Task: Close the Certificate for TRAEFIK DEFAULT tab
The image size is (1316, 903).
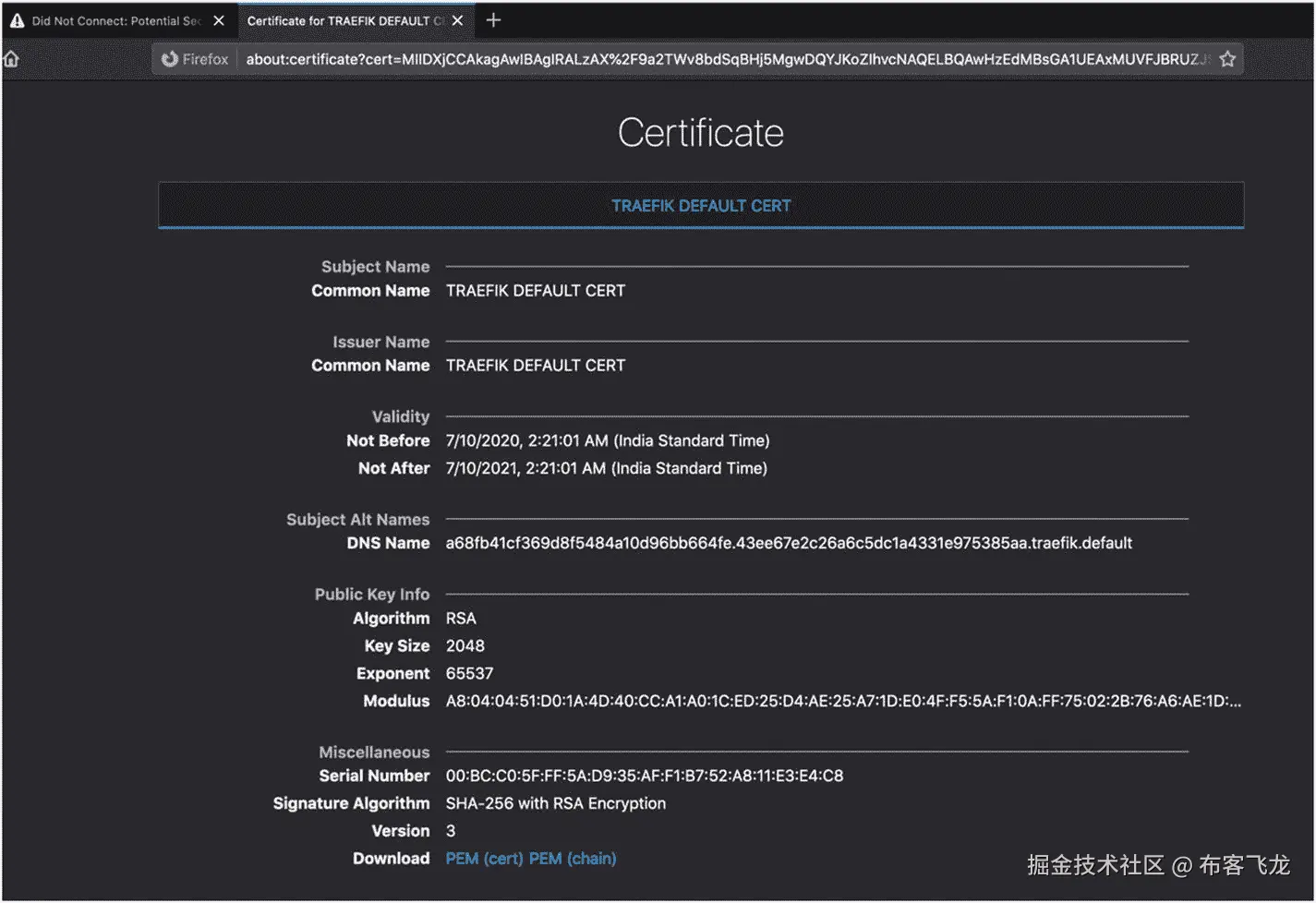Action: tap(457, 20)
